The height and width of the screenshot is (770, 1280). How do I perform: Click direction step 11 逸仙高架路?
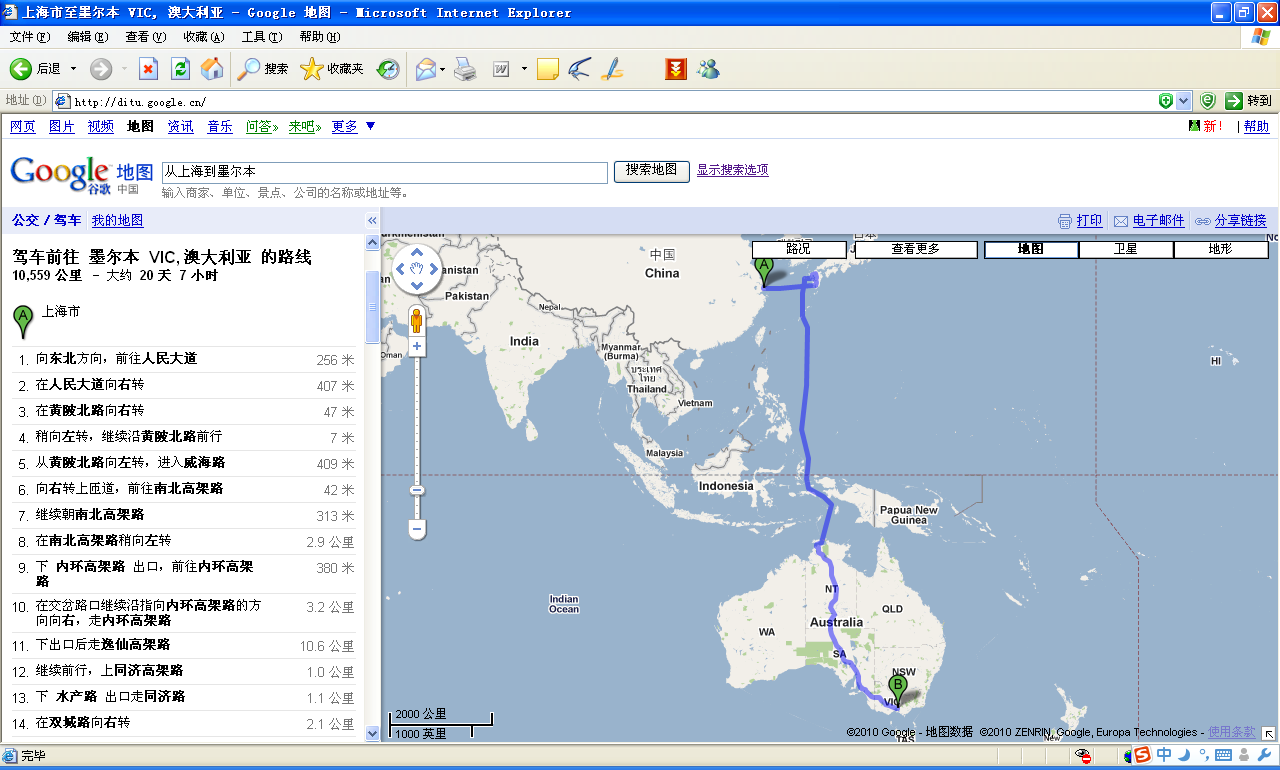click(184, 646)
